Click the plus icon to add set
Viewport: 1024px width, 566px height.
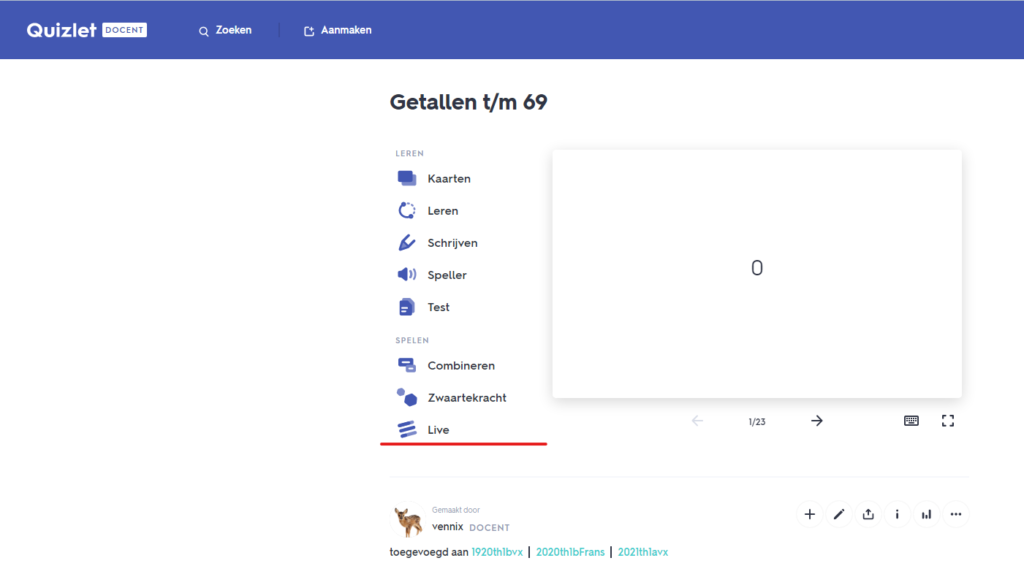click(809, 514)
